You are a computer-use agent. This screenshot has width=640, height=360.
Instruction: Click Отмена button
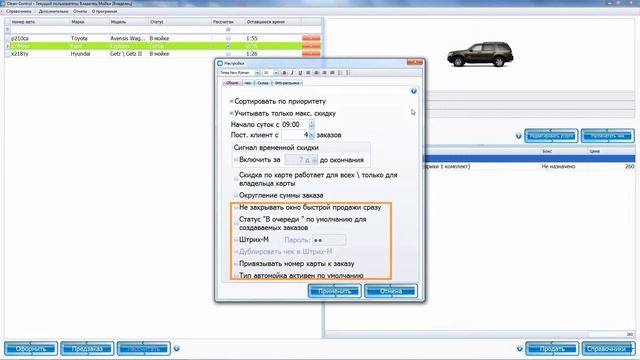[x=391, y=291]
